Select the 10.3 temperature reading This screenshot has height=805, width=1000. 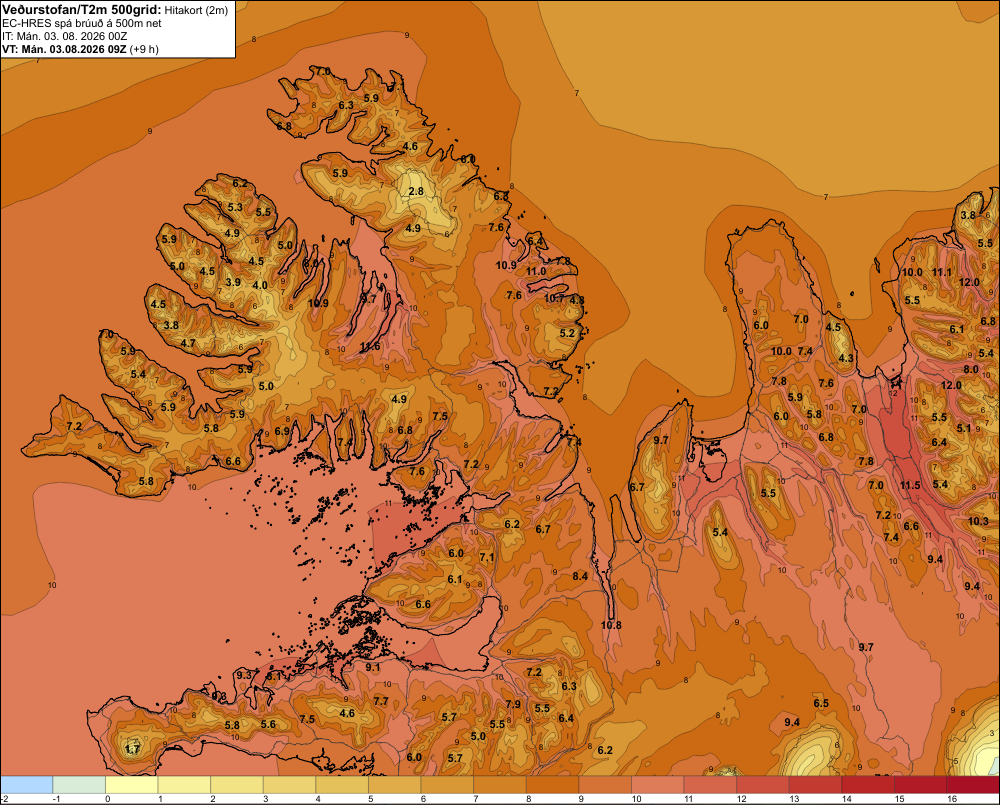[978, 521]
